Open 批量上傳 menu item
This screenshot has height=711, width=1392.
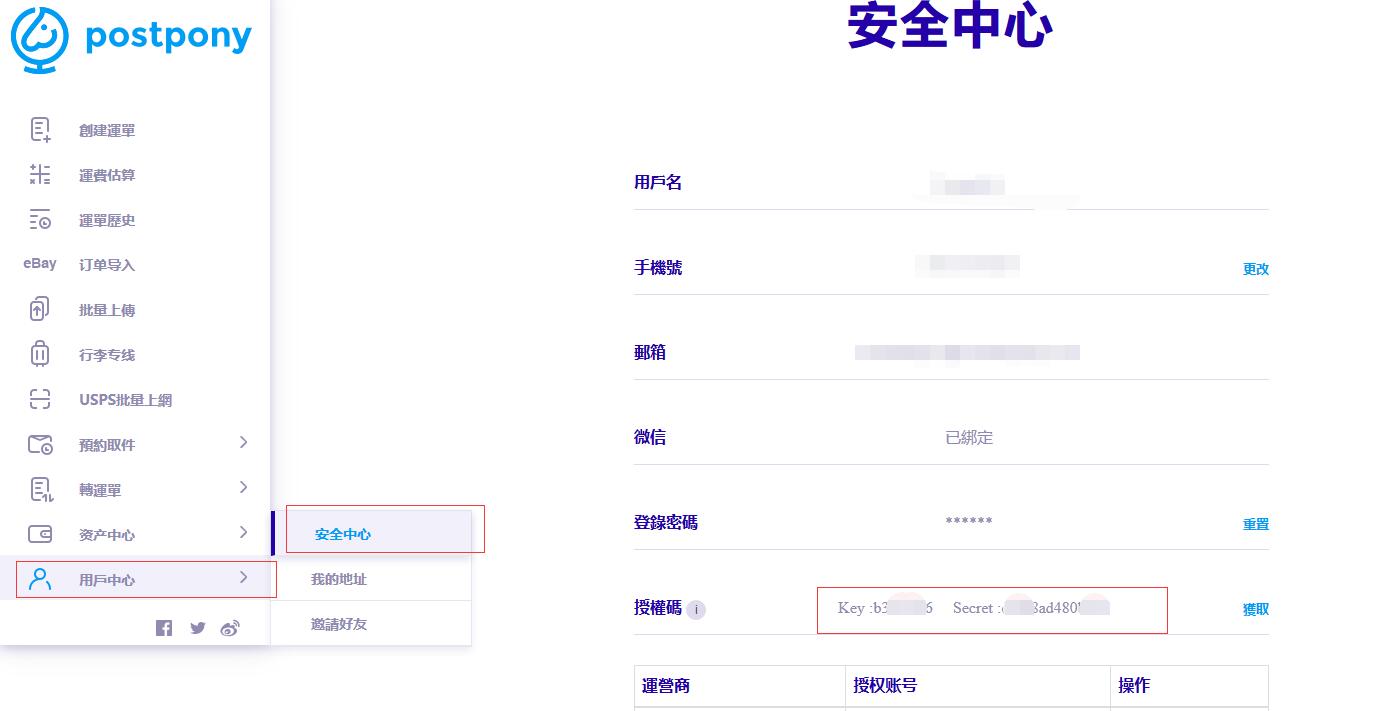(x=107, y=310)
